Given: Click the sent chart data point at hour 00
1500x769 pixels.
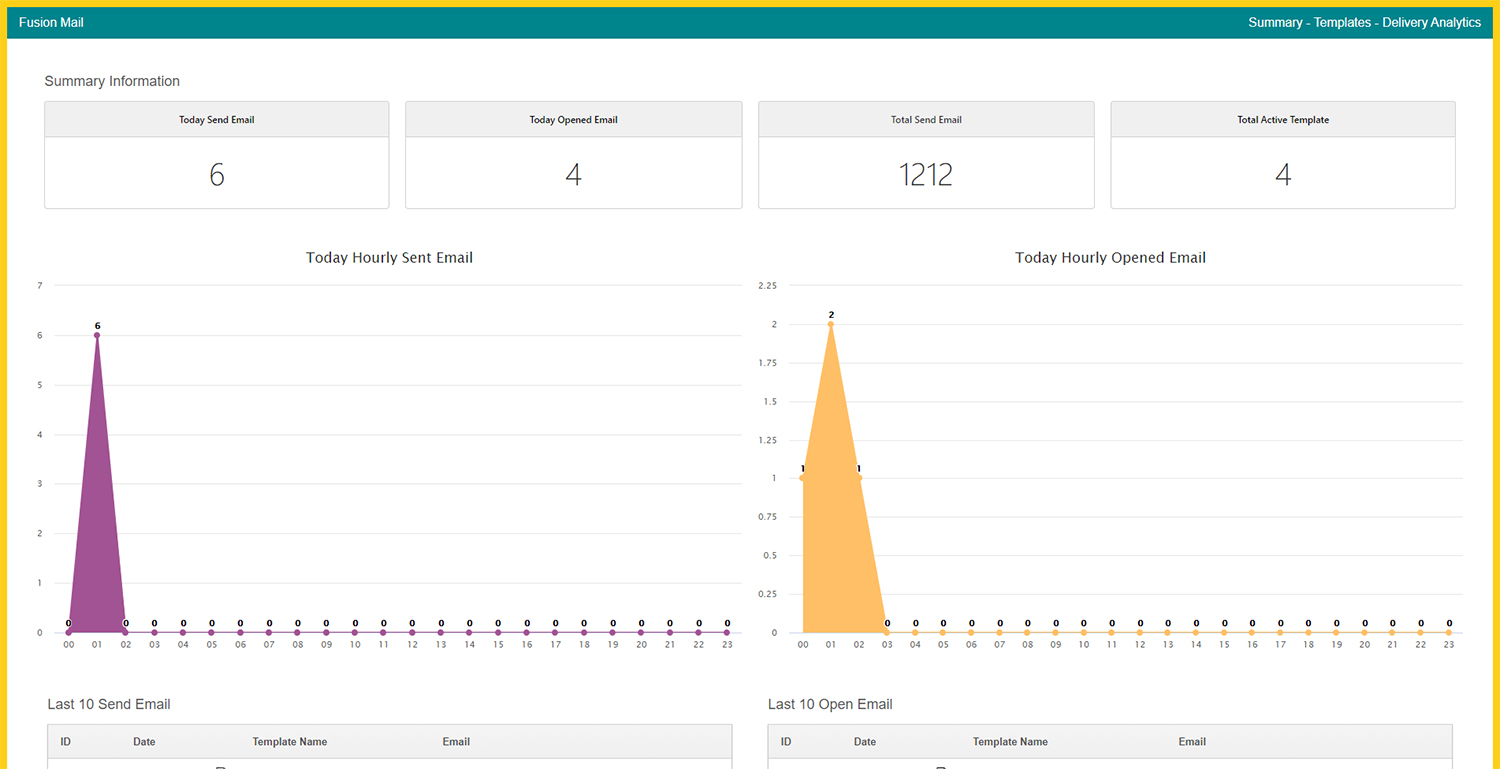Looking at the screenshot, I should pyautogui.click(x=68, y=632).
